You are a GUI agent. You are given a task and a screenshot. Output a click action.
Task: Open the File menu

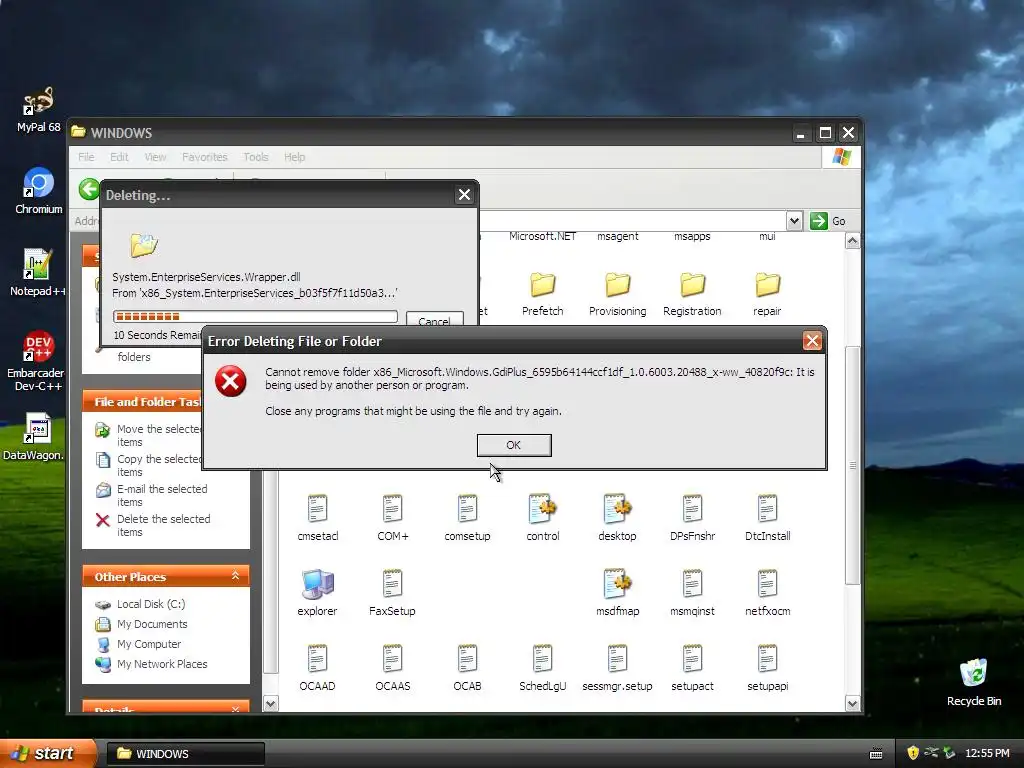pyautogui.click(x=86, y=157)
